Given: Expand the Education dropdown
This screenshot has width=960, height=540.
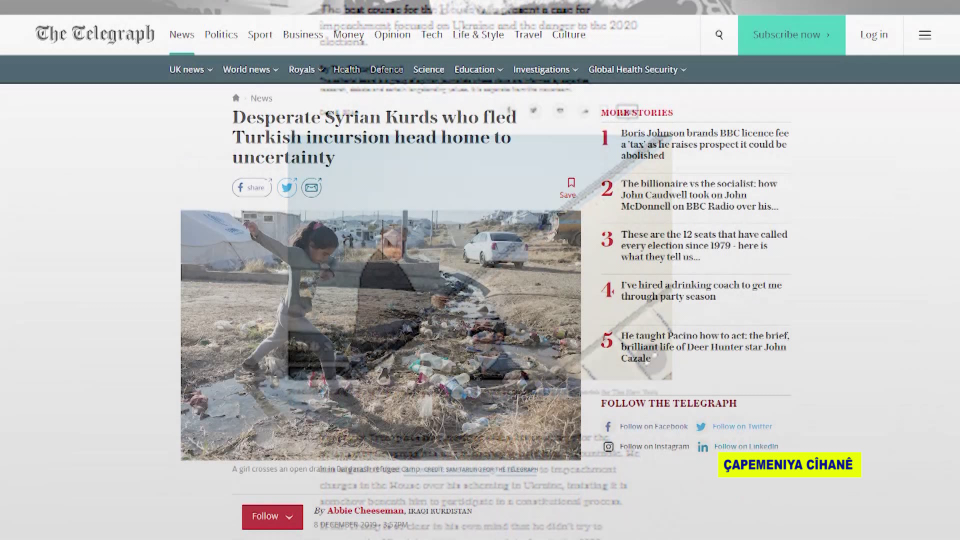Looking at the screenshot, I should click(x=478, y=69).
